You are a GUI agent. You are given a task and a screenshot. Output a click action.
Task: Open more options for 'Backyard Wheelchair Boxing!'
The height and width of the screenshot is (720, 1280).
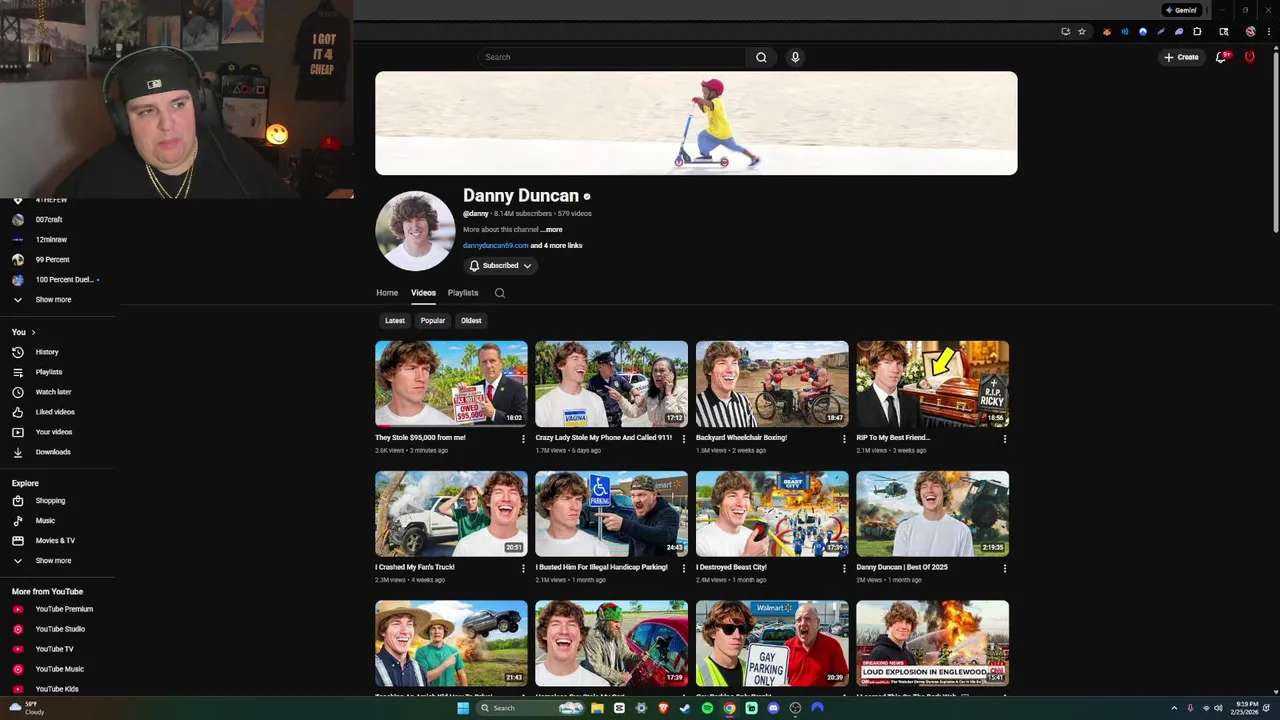844,438
